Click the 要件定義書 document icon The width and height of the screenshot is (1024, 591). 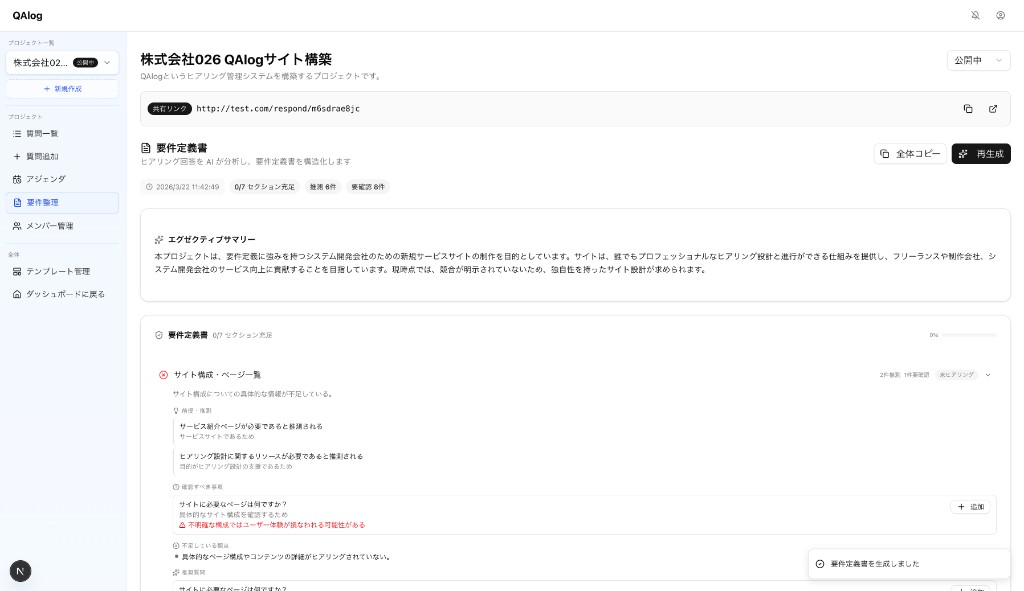145,147
